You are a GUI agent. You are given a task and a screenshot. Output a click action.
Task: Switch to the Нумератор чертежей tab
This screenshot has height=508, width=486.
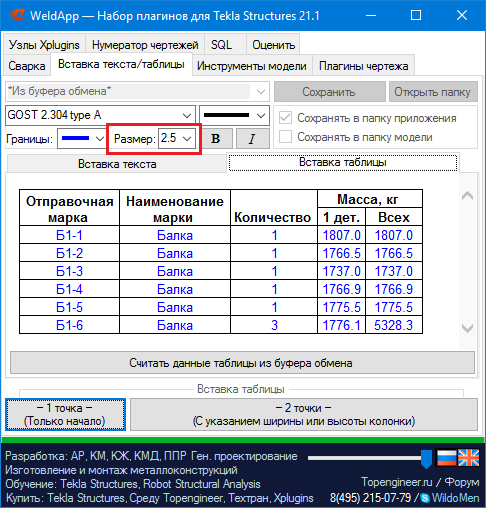145,45
